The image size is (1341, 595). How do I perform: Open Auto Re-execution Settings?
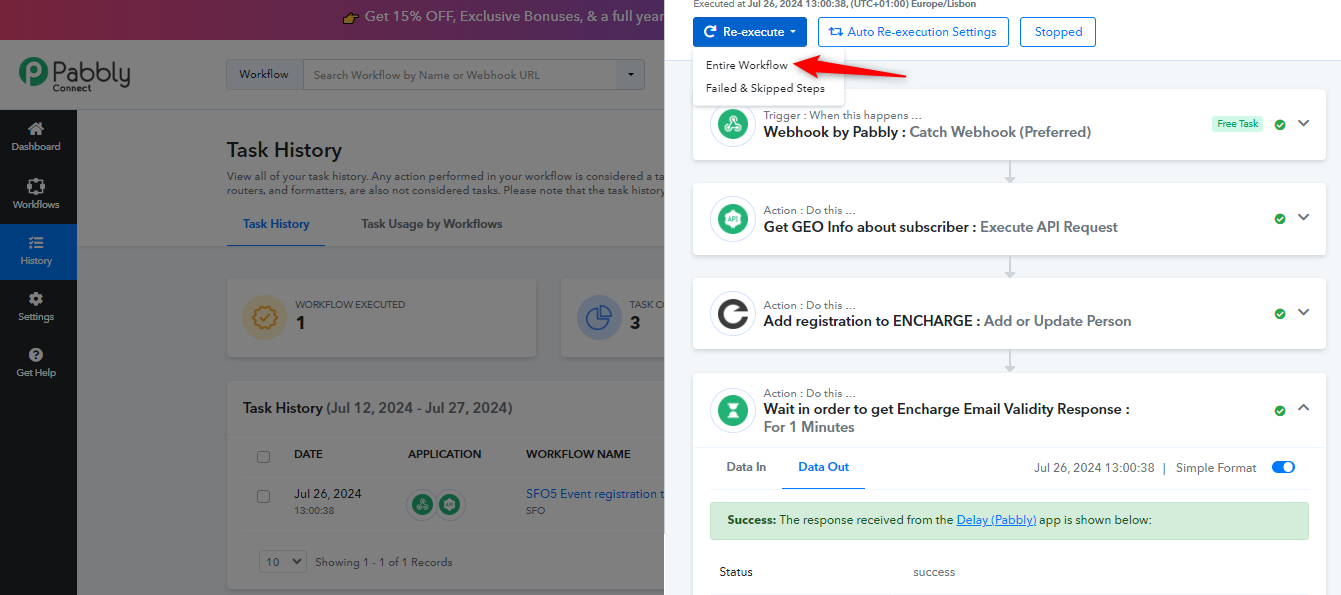pos(913,32)
